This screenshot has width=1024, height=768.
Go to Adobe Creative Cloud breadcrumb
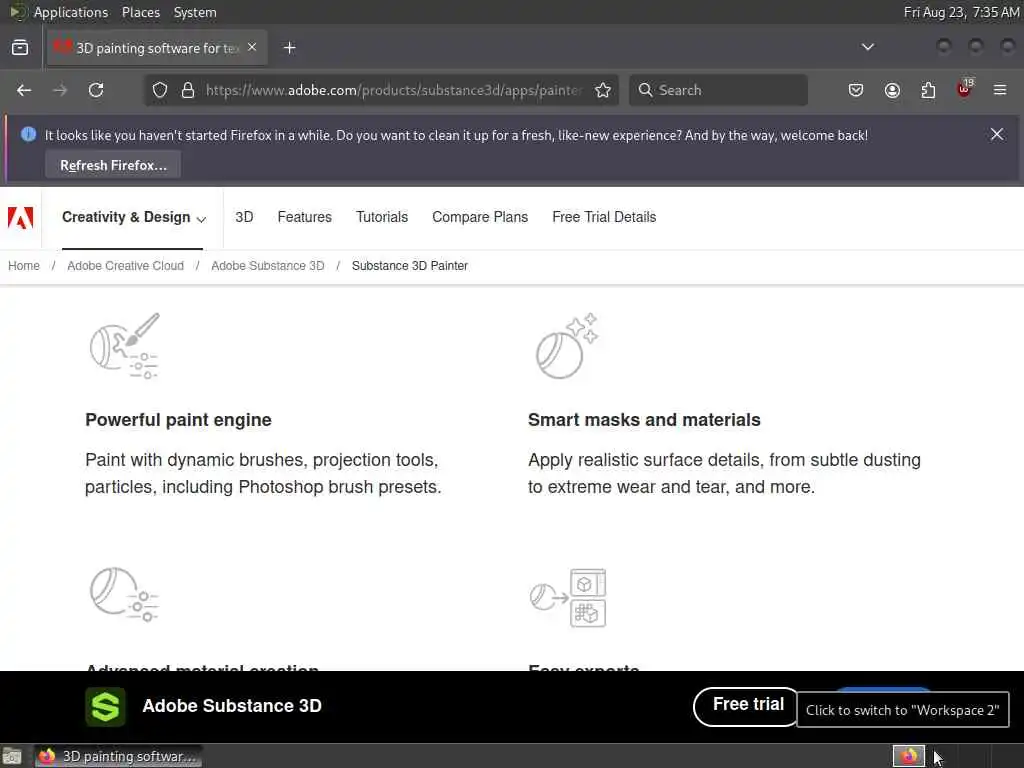point(125,266)
